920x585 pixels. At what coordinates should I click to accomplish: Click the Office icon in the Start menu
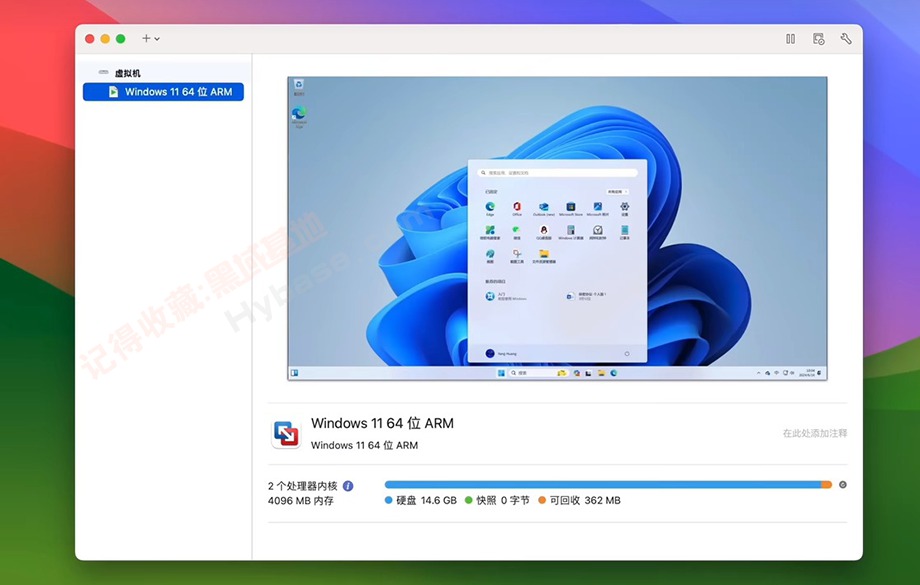coord(517,208)
